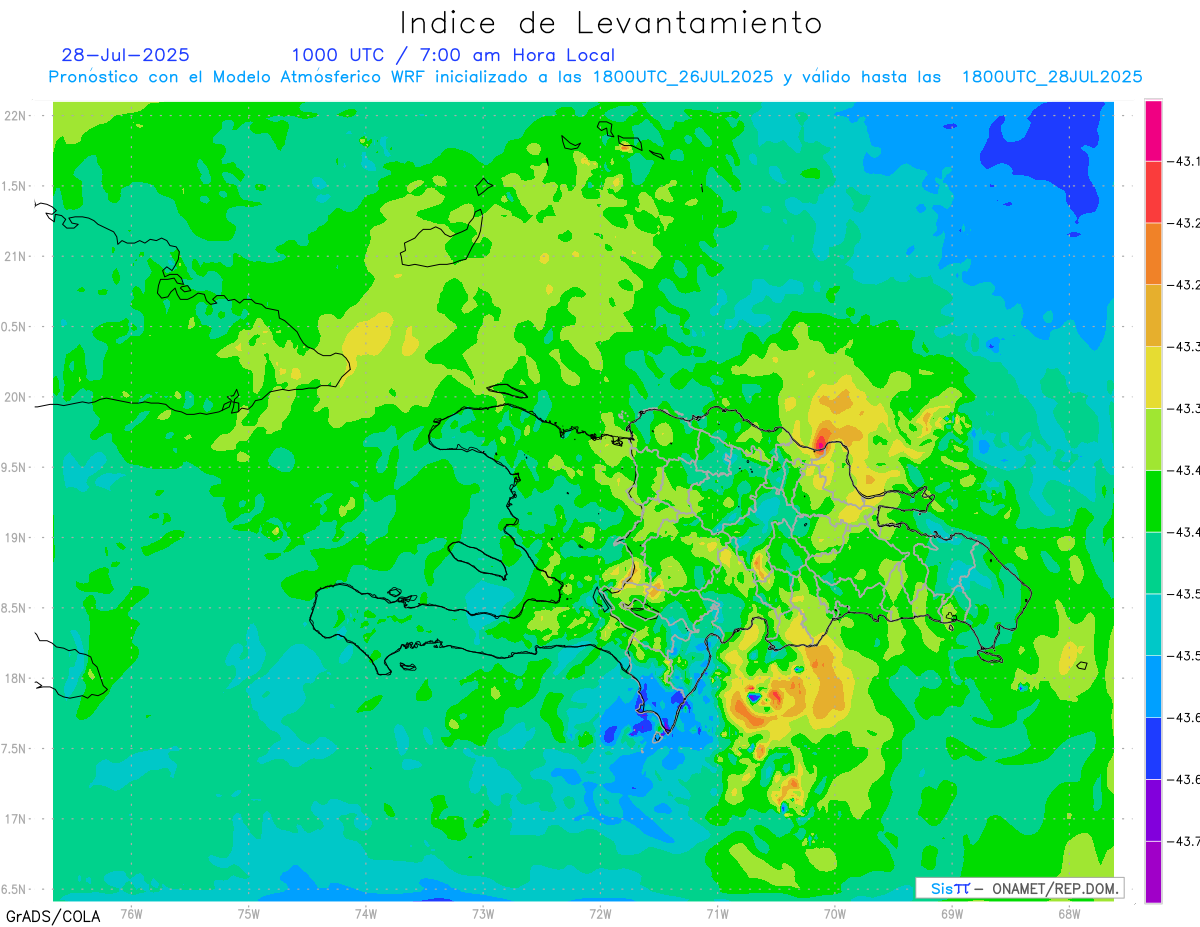Click the pure green legend swatch
The height and width of the screenshot is (927, 1200).
pyautogui.click(x=1153, y=501)
